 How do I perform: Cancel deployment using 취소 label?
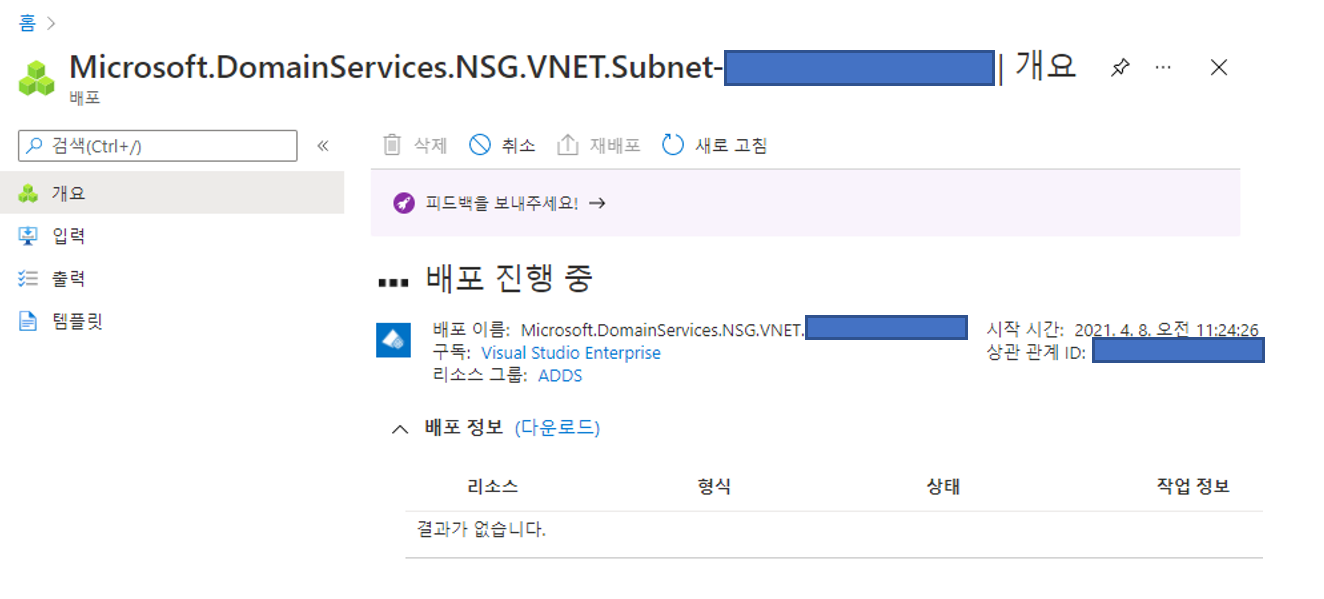tap(518, 145)
